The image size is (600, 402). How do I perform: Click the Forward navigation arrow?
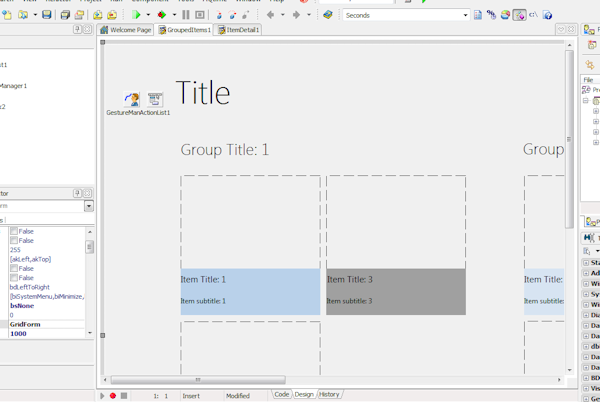296,15
